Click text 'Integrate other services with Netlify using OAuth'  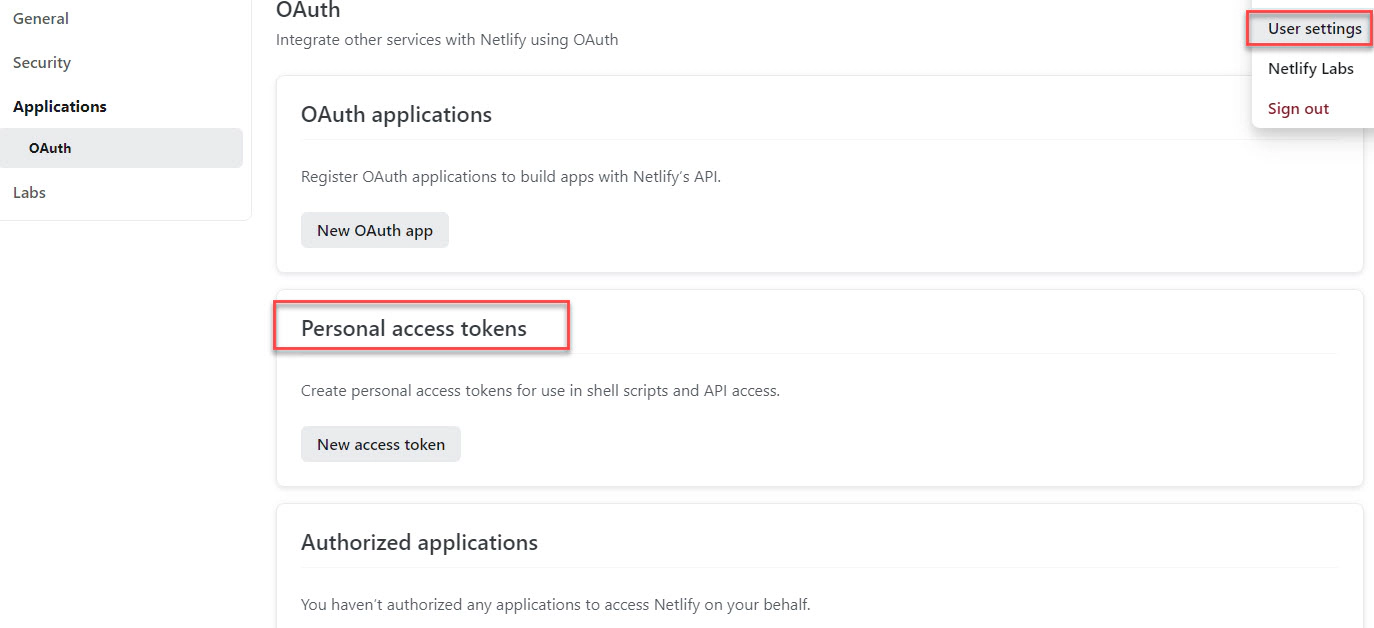447,40
